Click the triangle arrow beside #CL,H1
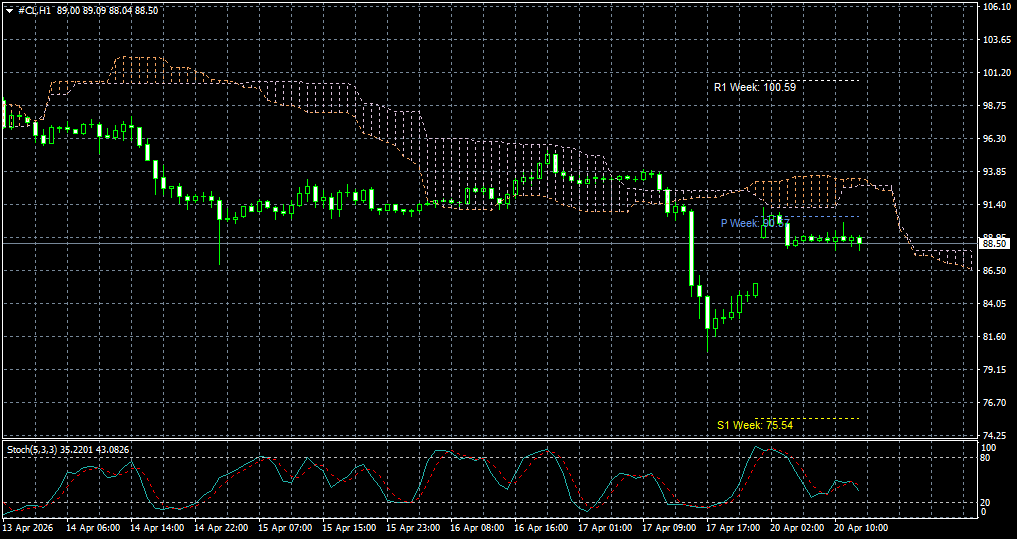Image resolution: width=1017 pixels, height=539 pixels. pos(10,10)
